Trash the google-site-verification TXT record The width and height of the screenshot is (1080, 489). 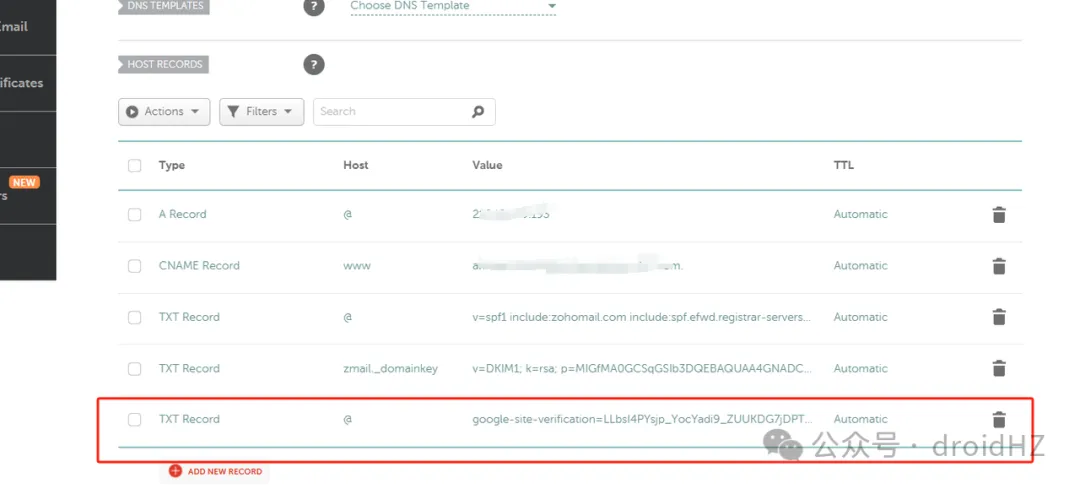pyautogui.click(x=998, y=420)
